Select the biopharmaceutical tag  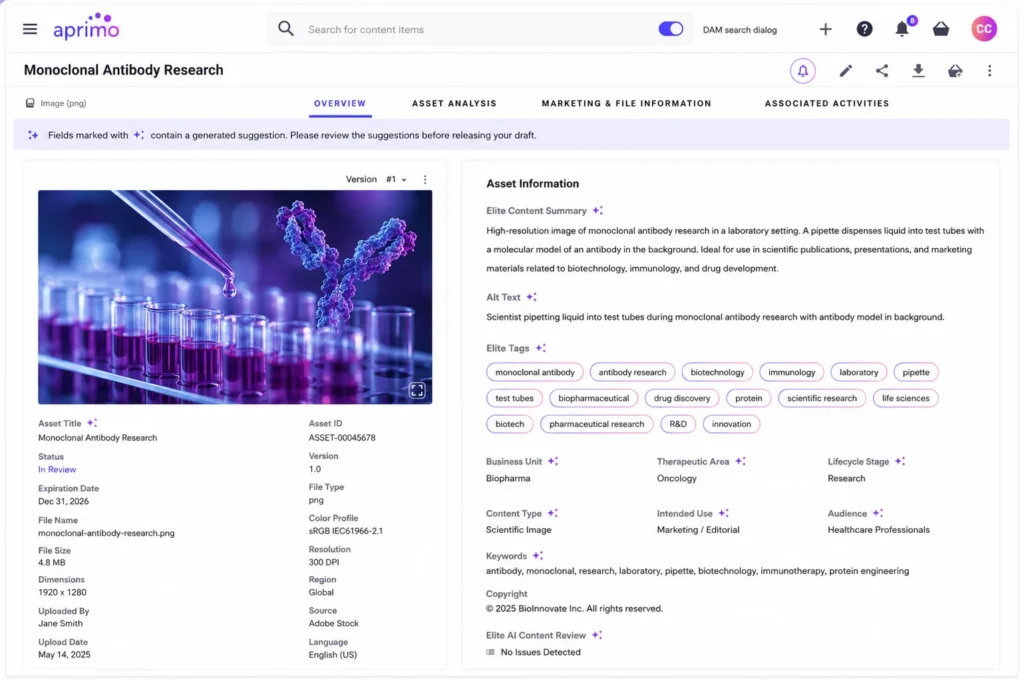click(x=594, y=398)
